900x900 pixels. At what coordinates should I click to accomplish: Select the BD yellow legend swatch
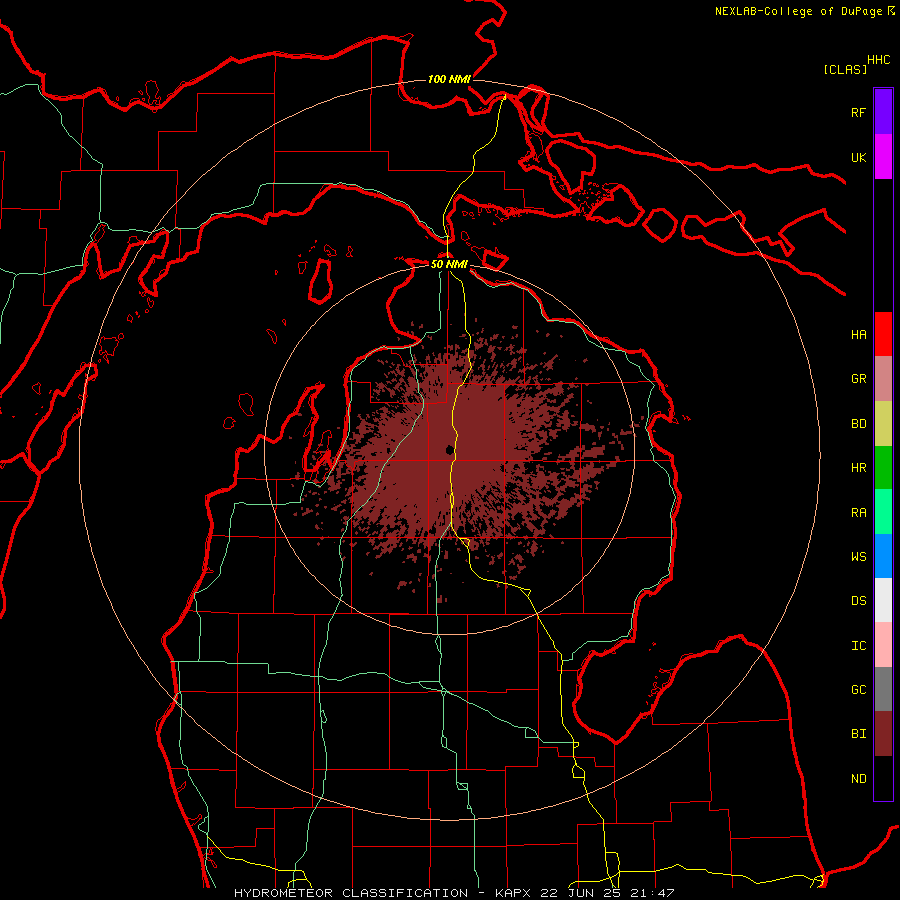883,424
